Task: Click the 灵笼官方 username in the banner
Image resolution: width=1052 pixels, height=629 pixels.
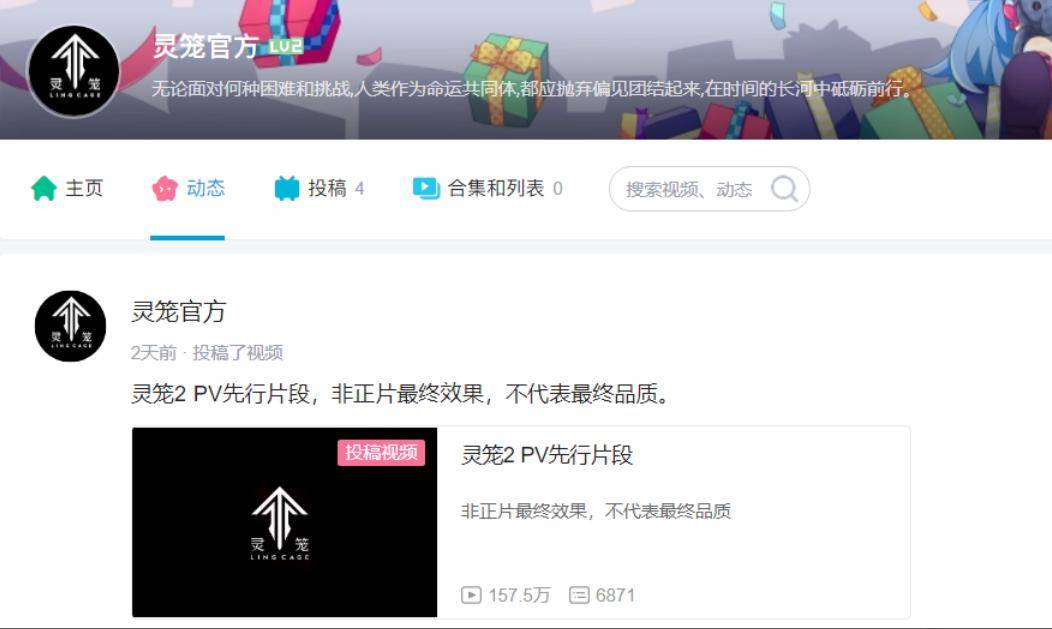Action: point(206,46)
